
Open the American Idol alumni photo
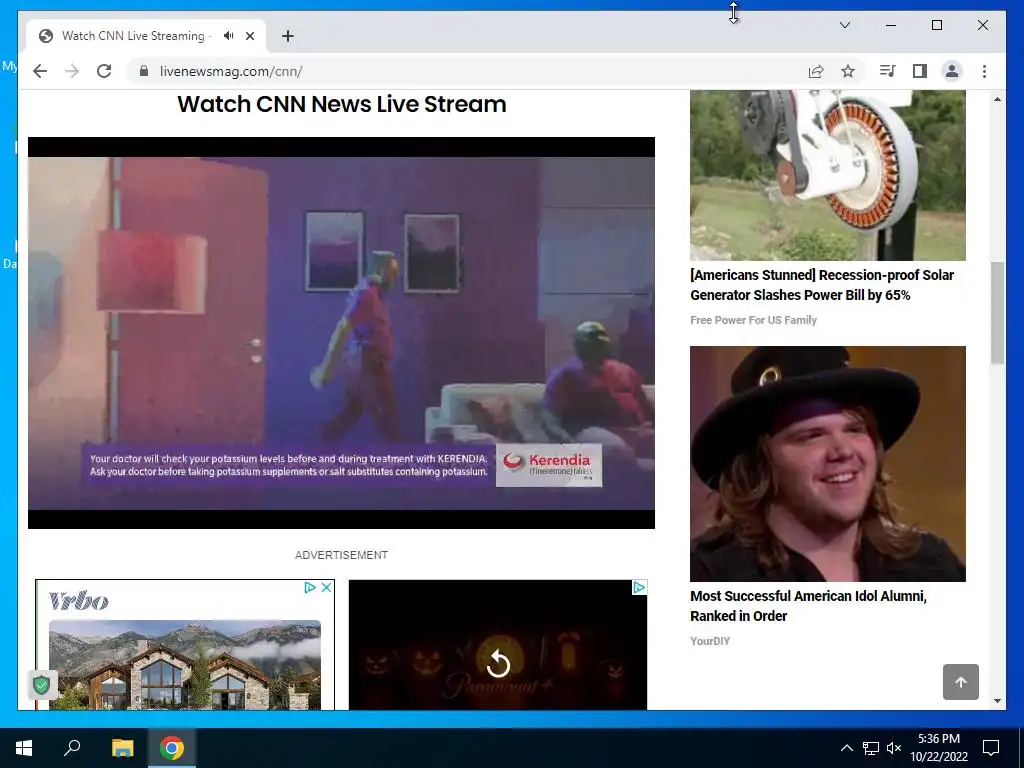tap(827, 464)
